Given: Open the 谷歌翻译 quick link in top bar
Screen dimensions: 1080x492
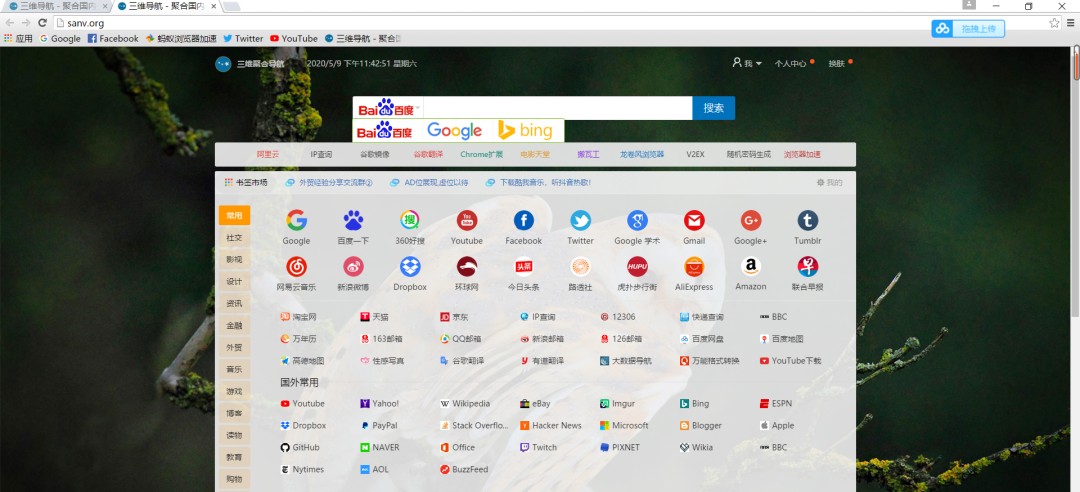Looking at the screenshot, I should tap(428, 154).
